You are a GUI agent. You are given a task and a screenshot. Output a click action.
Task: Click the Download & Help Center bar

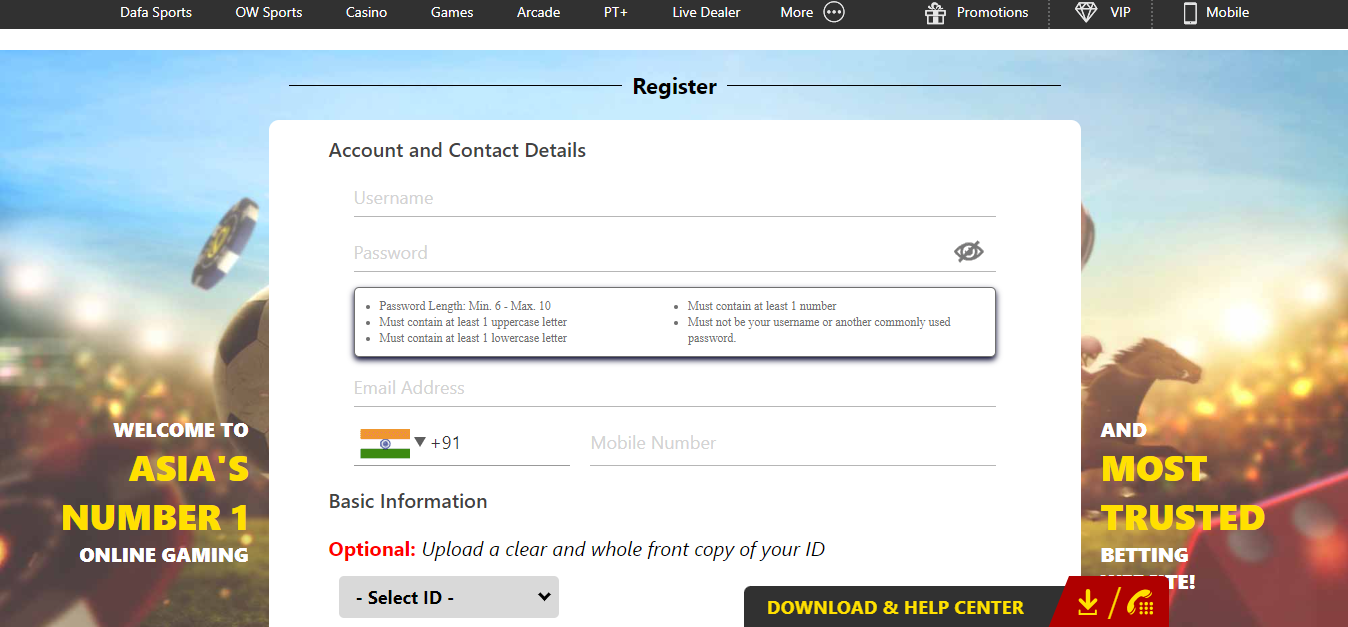coord(895,607)
